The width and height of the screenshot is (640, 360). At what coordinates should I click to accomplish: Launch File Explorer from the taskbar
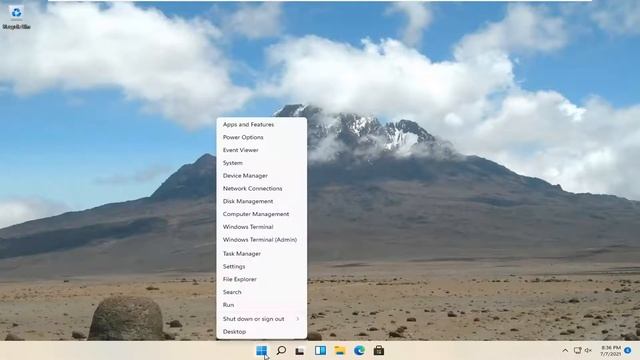coord(340,350)
